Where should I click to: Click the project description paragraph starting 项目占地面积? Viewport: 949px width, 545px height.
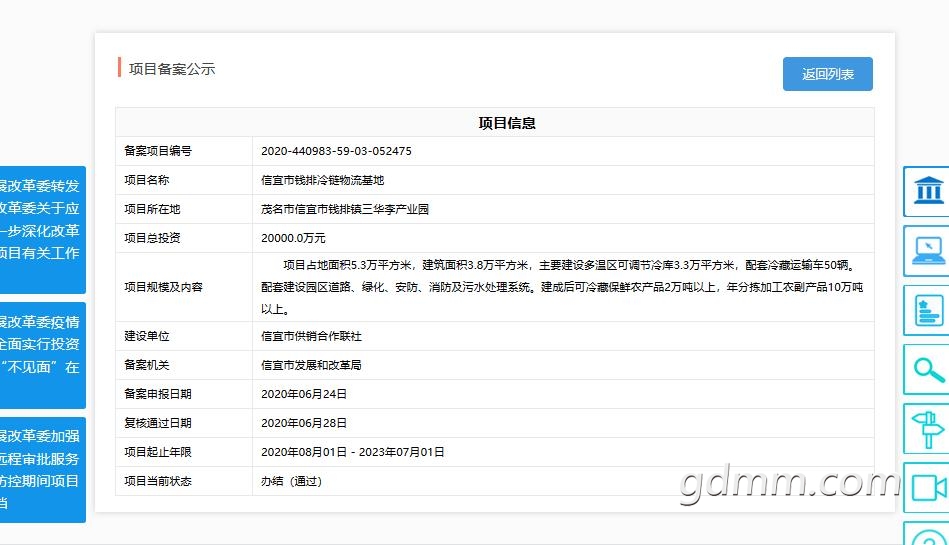coord(562,287)
